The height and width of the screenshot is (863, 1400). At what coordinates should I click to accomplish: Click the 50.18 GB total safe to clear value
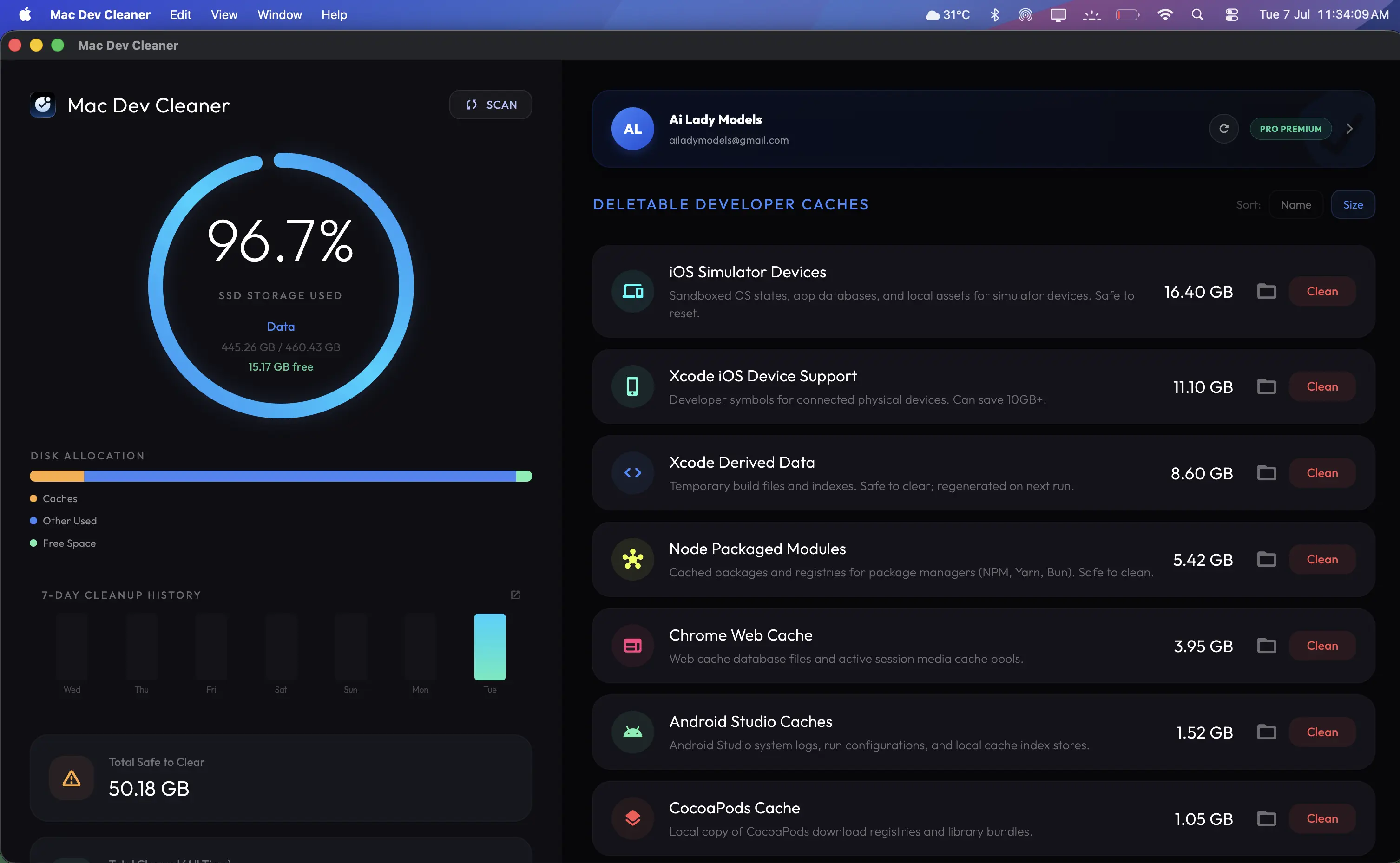[148, 788]
